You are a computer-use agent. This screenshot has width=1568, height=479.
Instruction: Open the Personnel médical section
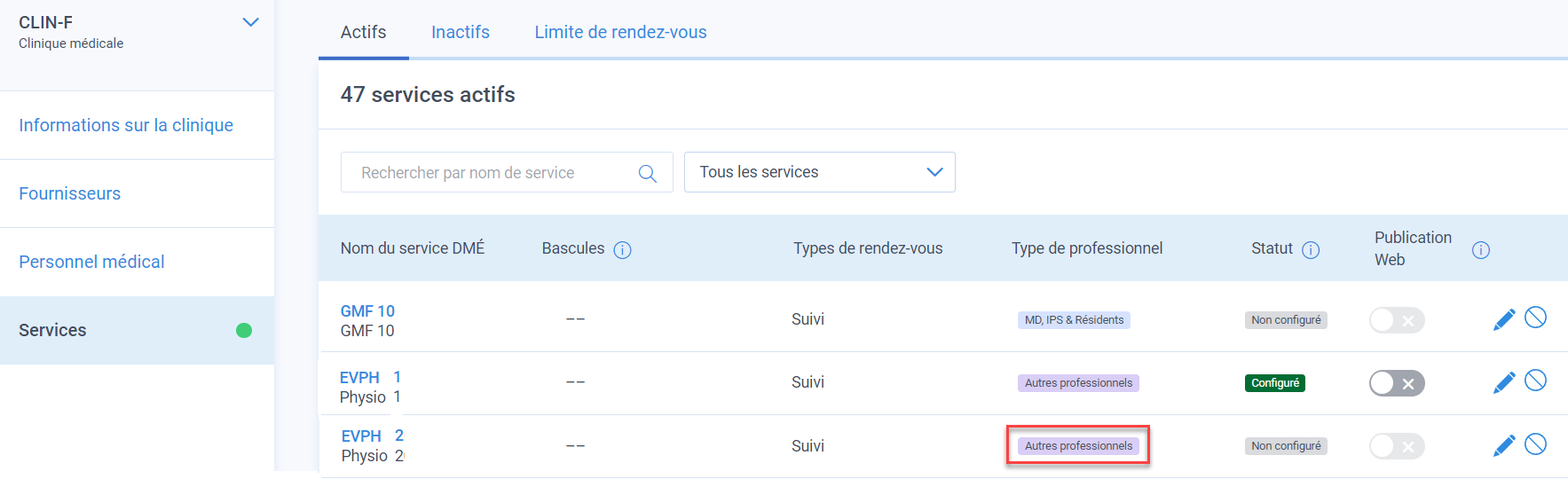(x=91, y=262)
